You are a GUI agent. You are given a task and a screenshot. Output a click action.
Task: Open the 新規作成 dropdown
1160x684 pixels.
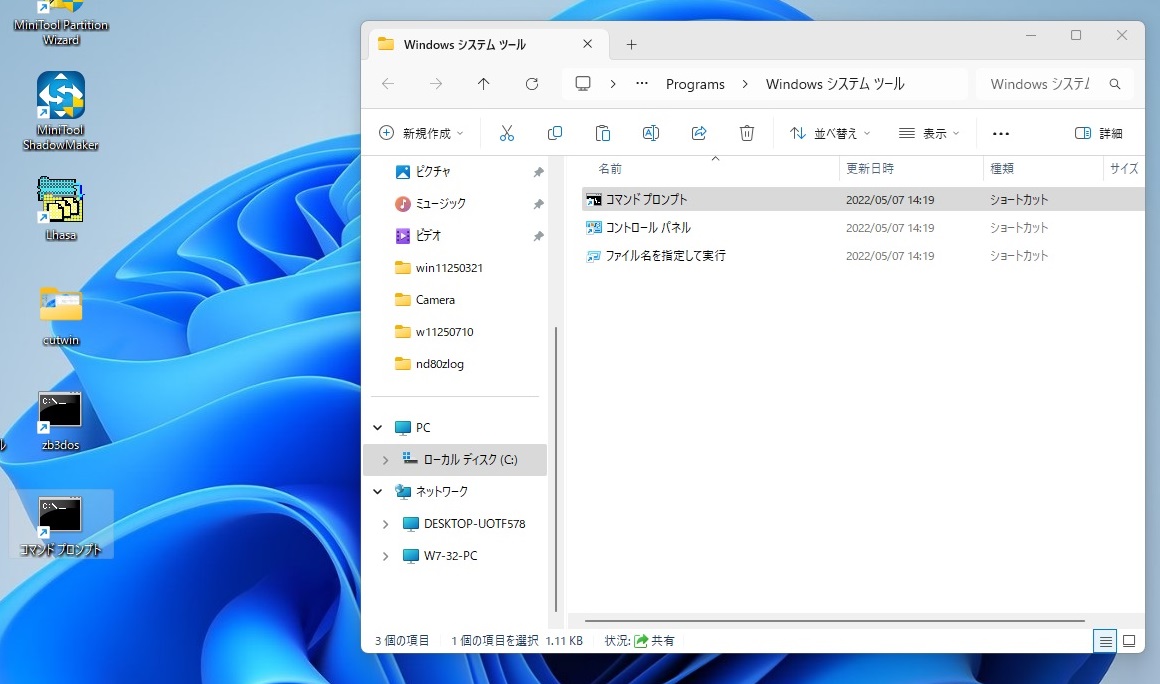pyautogui.click(x=421, y=134)
